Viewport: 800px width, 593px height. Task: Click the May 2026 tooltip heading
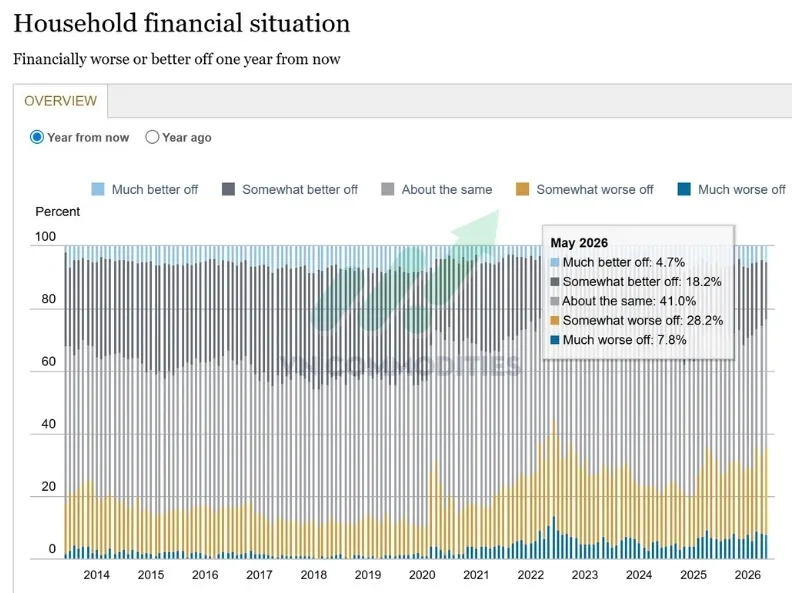click(579, 243)
